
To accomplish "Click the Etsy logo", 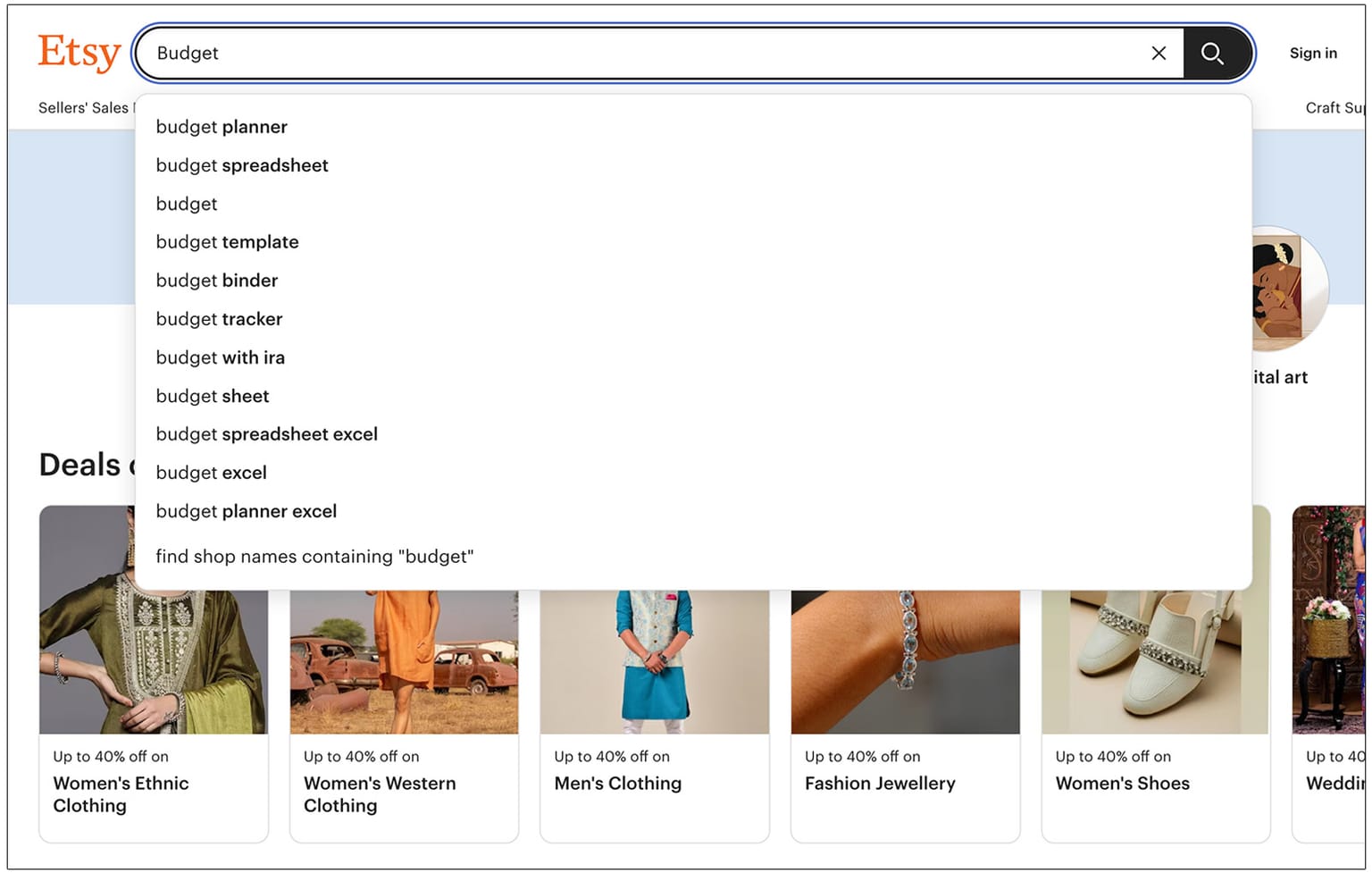I will (x=79, y=53).
